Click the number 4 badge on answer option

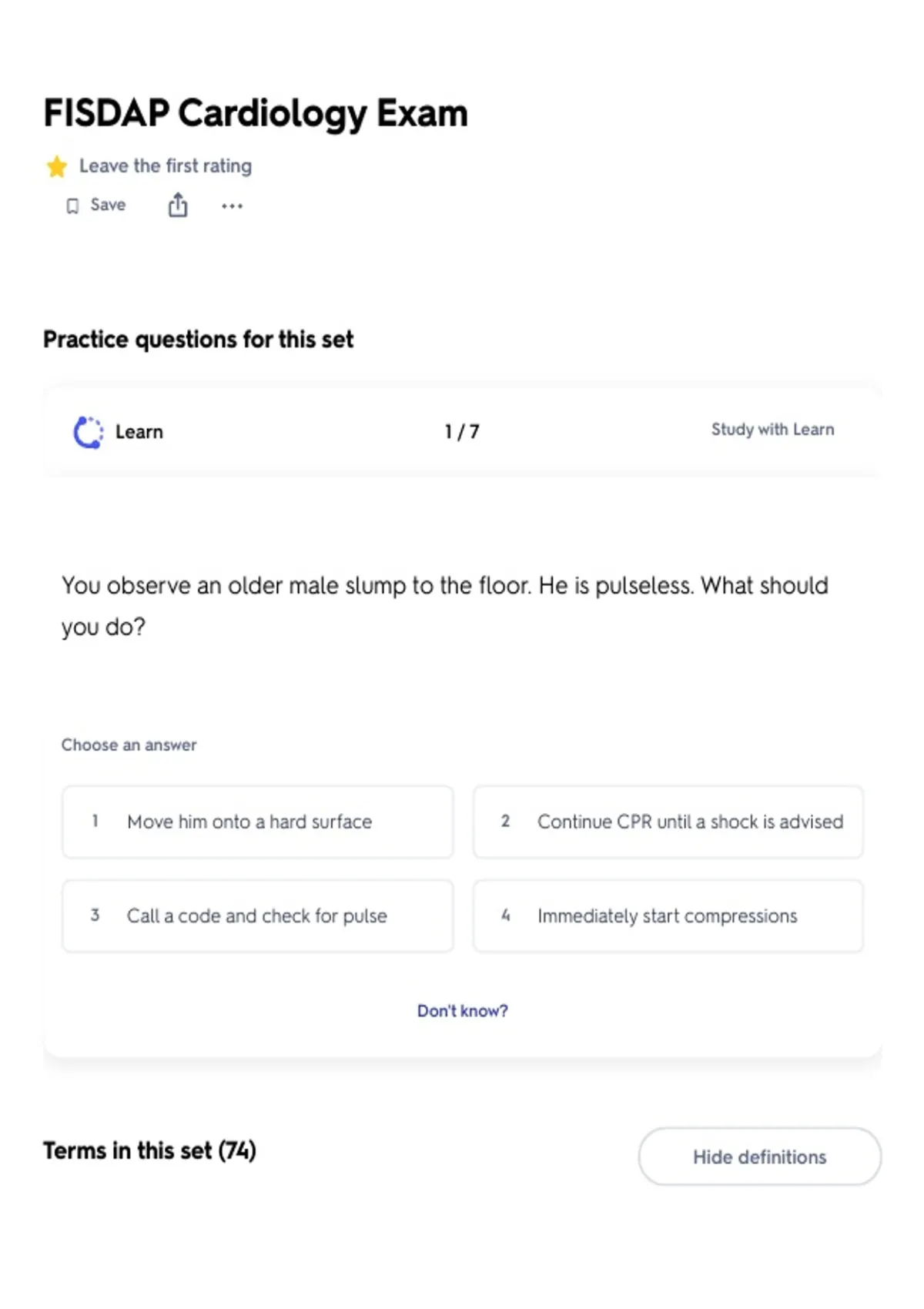505,916
